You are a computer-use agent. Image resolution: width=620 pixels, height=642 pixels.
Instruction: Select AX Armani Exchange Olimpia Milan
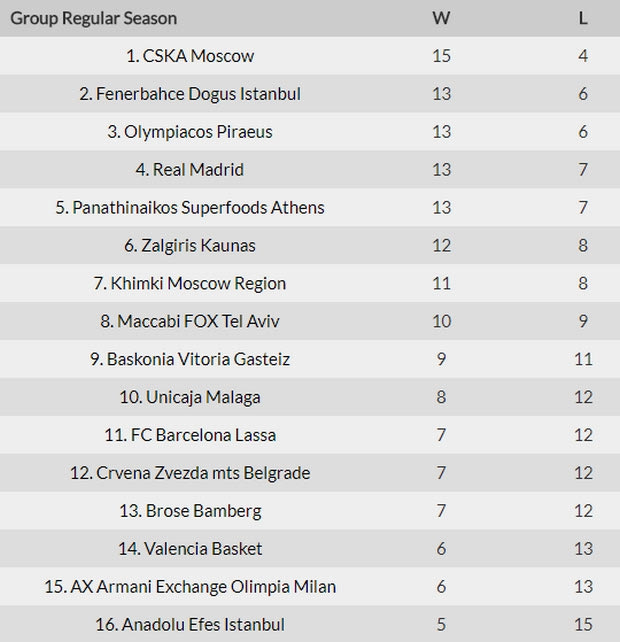[x=190, y=587]
